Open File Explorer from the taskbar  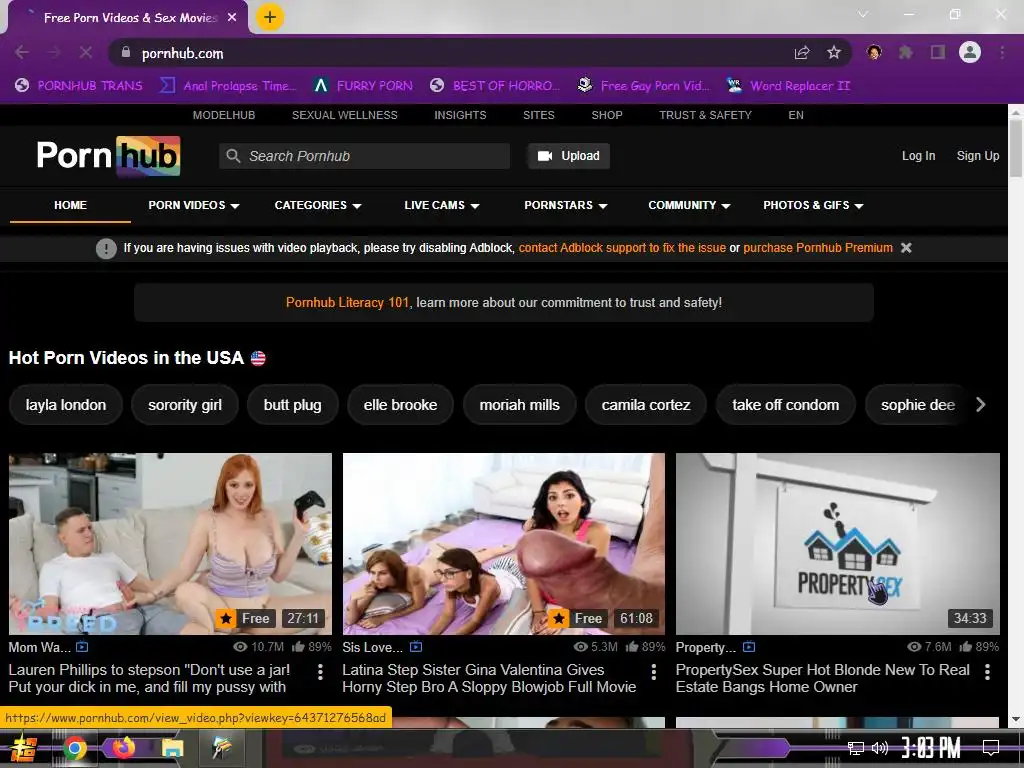coord(172,748)
